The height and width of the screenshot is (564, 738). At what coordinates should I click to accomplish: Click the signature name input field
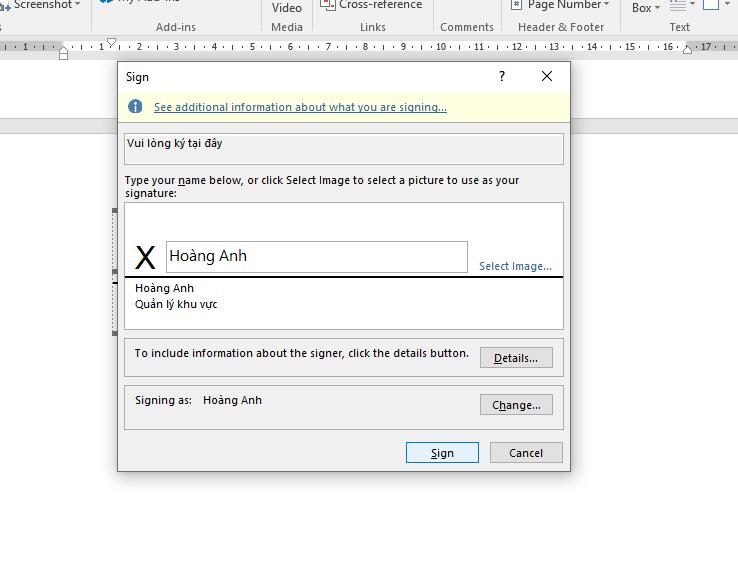tap(317, 257)
